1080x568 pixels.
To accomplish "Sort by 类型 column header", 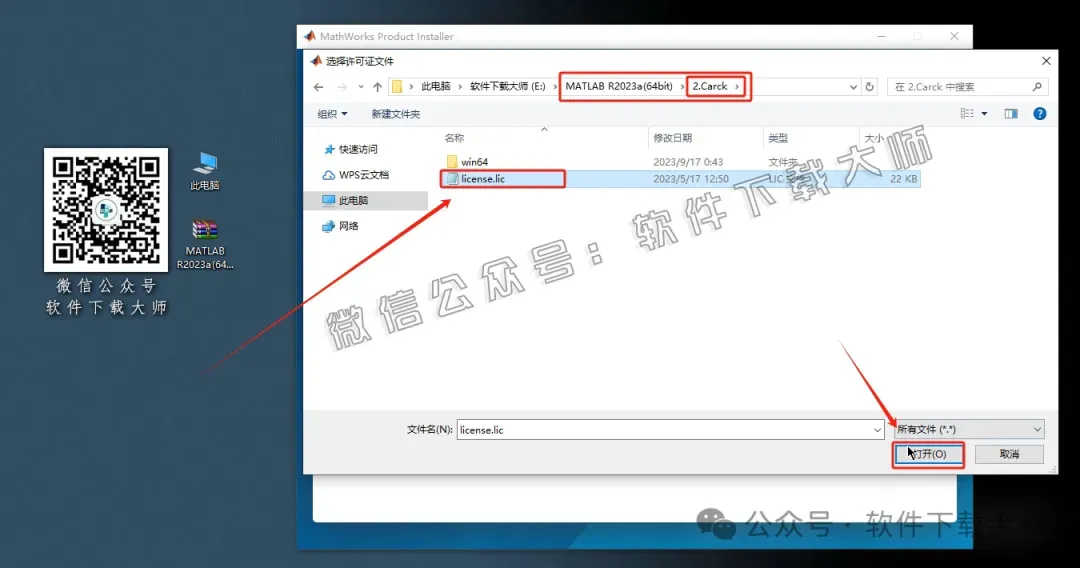I will 778,138.
